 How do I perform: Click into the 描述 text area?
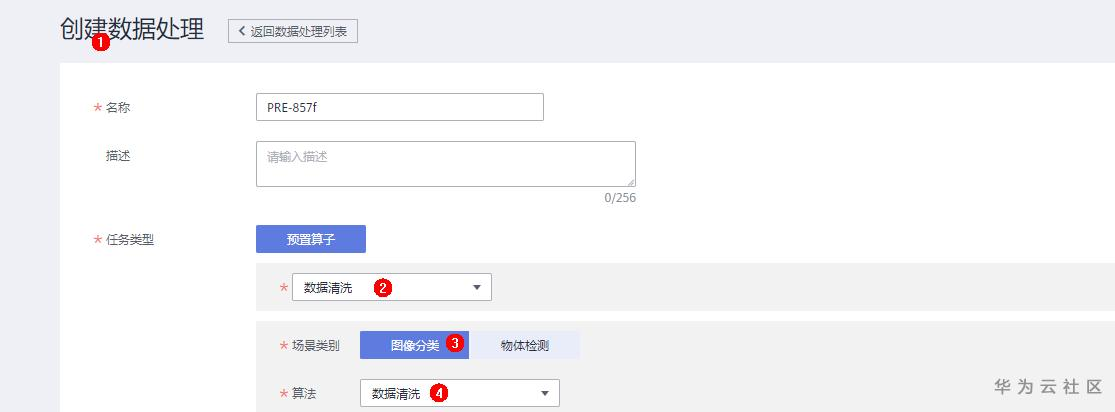tap(445, 164)
